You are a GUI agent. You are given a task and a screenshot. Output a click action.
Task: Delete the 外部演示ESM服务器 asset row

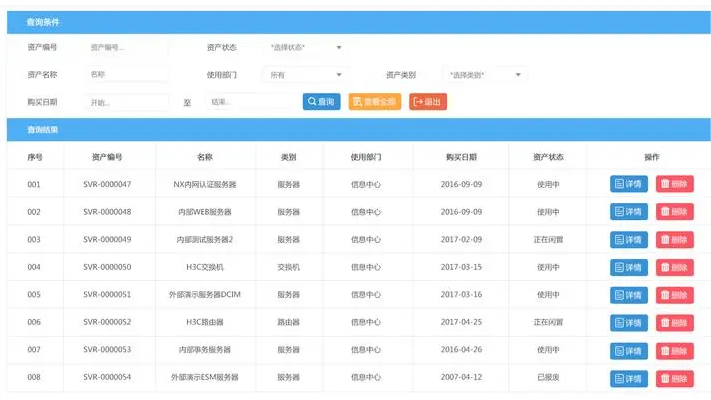(674, 379)
